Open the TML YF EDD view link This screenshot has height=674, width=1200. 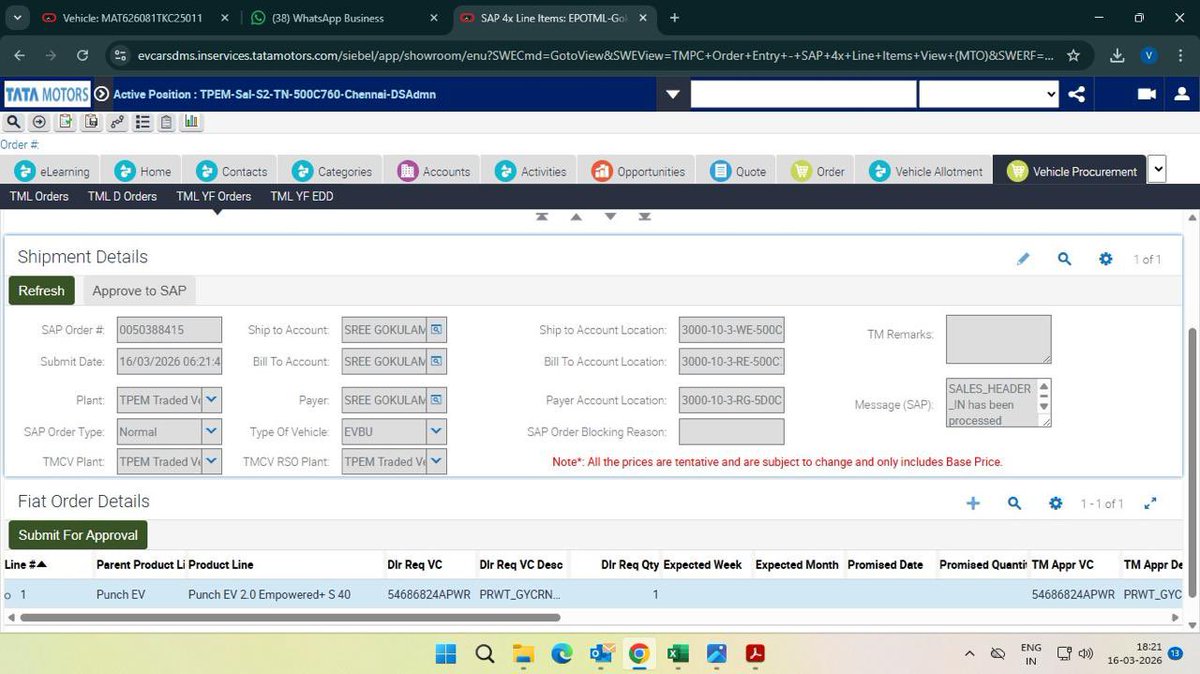pyautogui.click(x=302, y=196)
